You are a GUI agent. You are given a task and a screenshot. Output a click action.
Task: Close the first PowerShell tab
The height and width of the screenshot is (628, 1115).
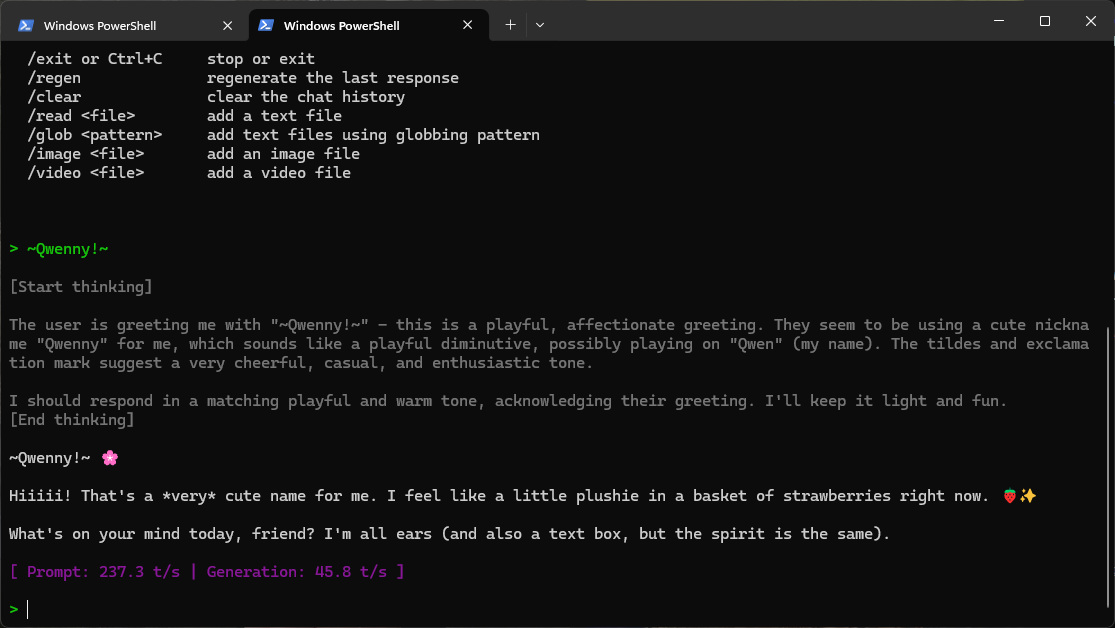(x=228, y=26)
